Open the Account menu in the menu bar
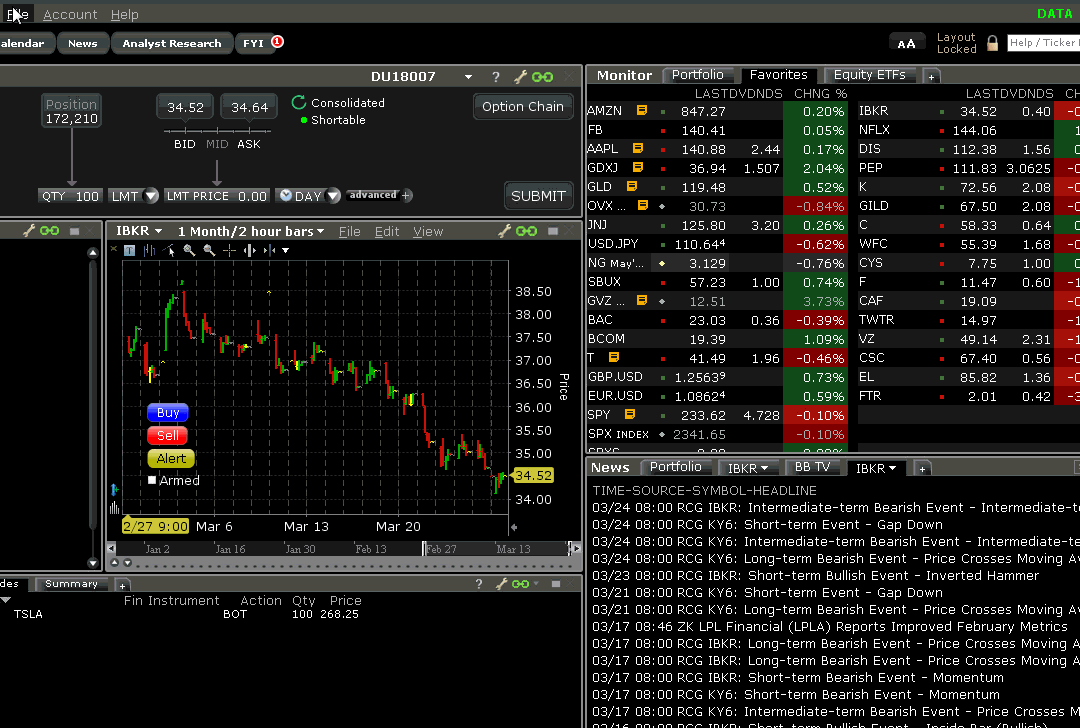Screen dimensions: 1080x728 tap(70, 14)
